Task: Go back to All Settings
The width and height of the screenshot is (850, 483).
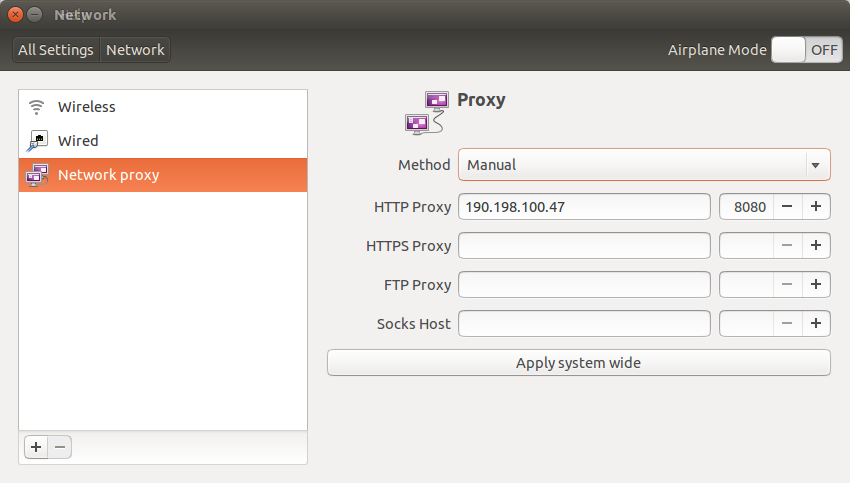Action: 56,50
